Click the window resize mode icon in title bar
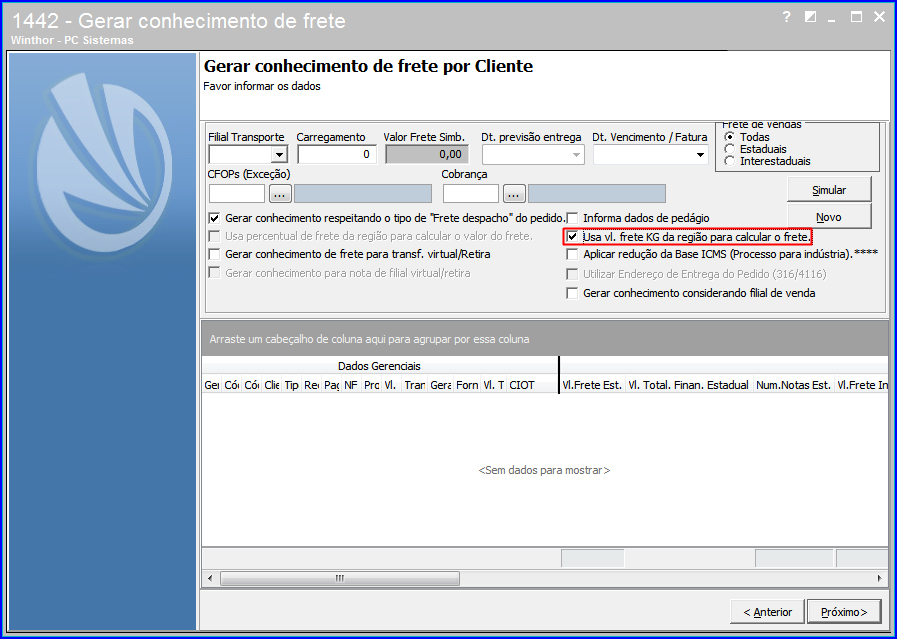 (x=810, y=17)
